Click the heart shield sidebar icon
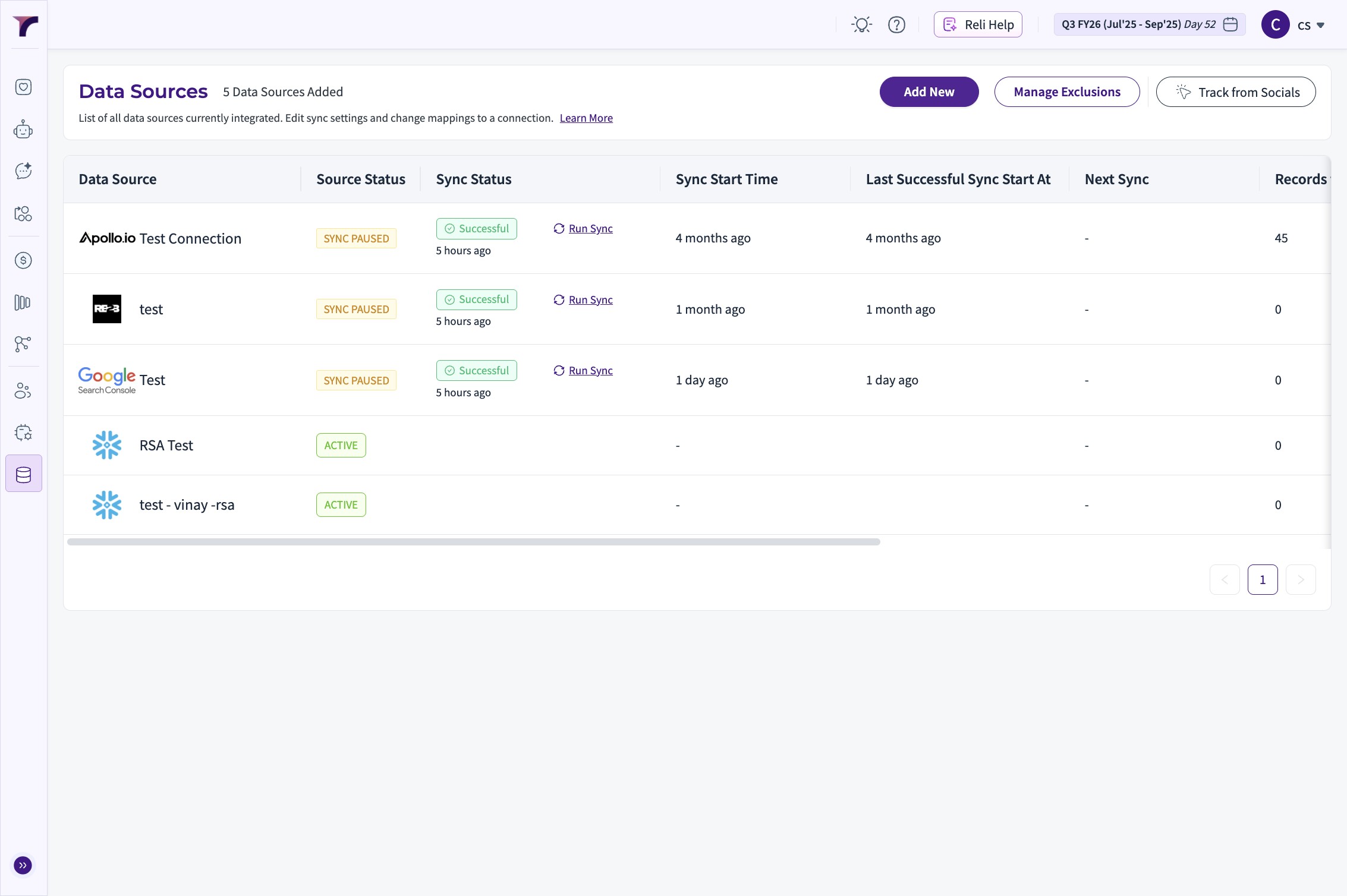1347x896 pixels. click(23, 87)
